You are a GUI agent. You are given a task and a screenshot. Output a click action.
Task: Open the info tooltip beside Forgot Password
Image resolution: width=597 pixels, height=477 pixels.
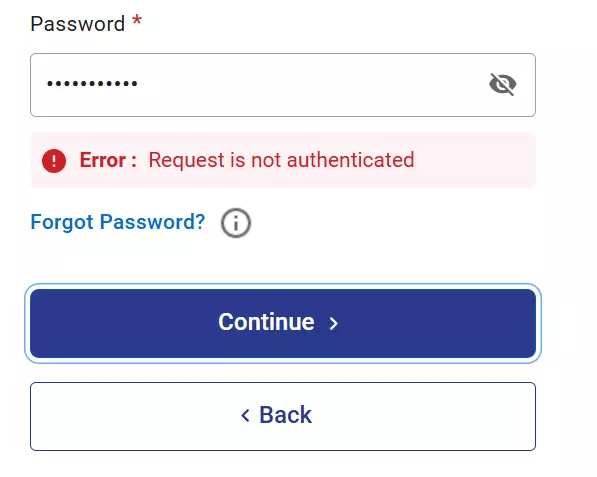pyautogui.click(x=236, y=223)
